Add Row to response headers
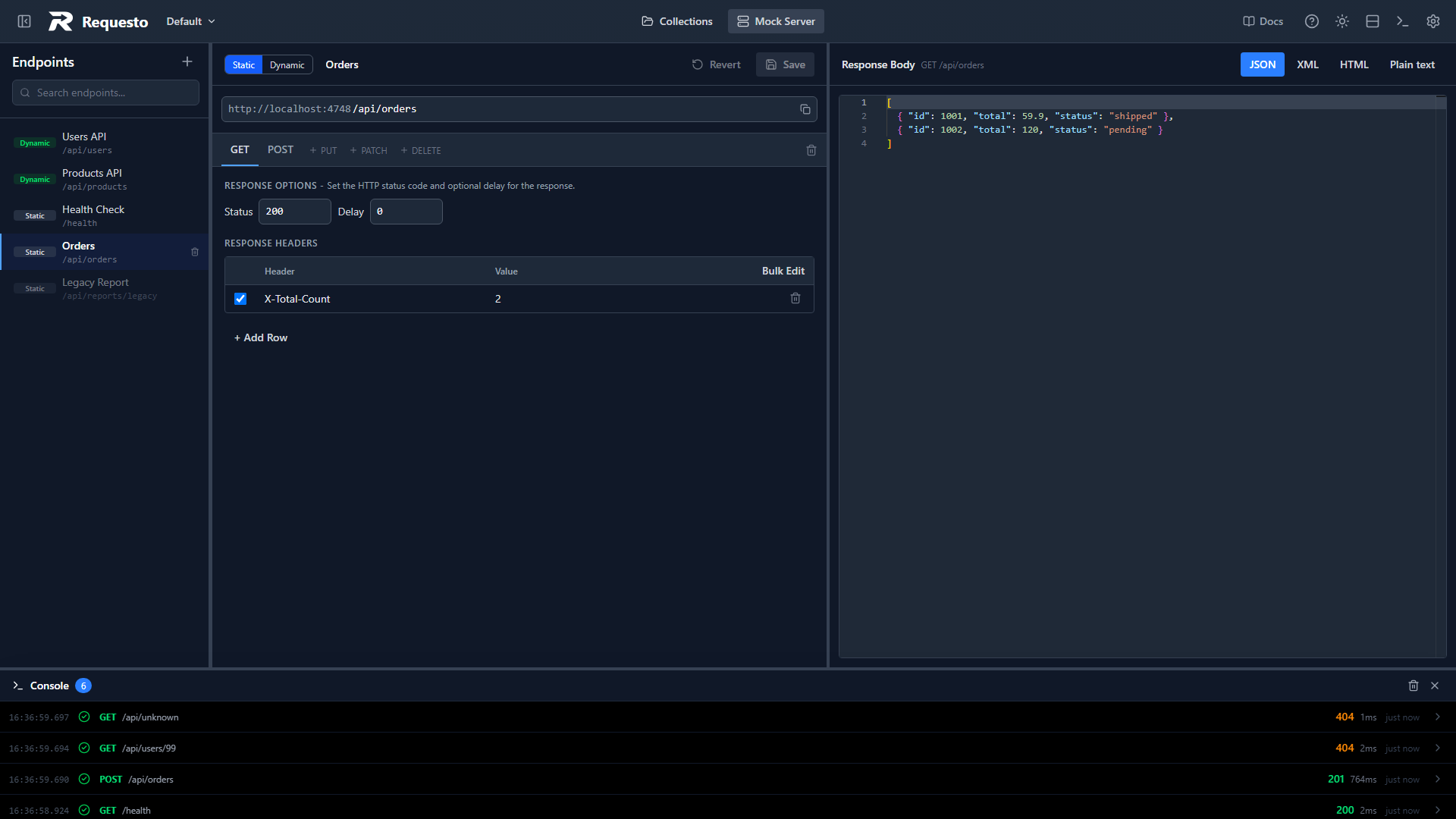1456x819 pixels. coord(261,337)
